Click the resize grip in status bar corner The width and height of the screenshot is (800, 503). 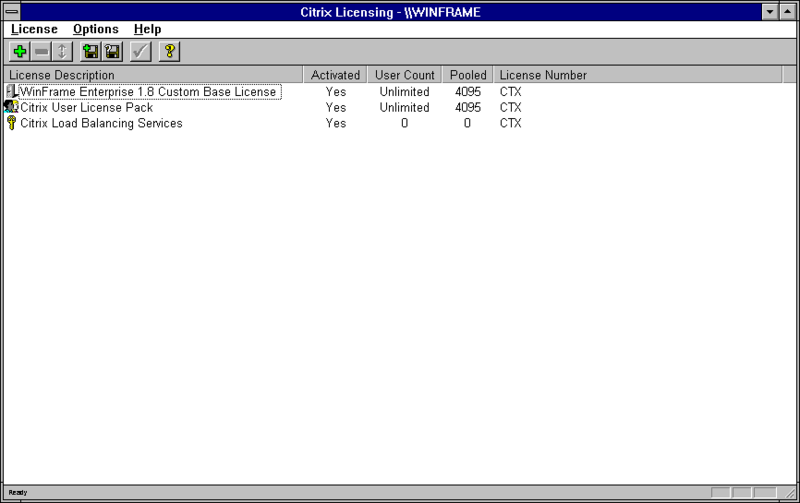[789, 492]
